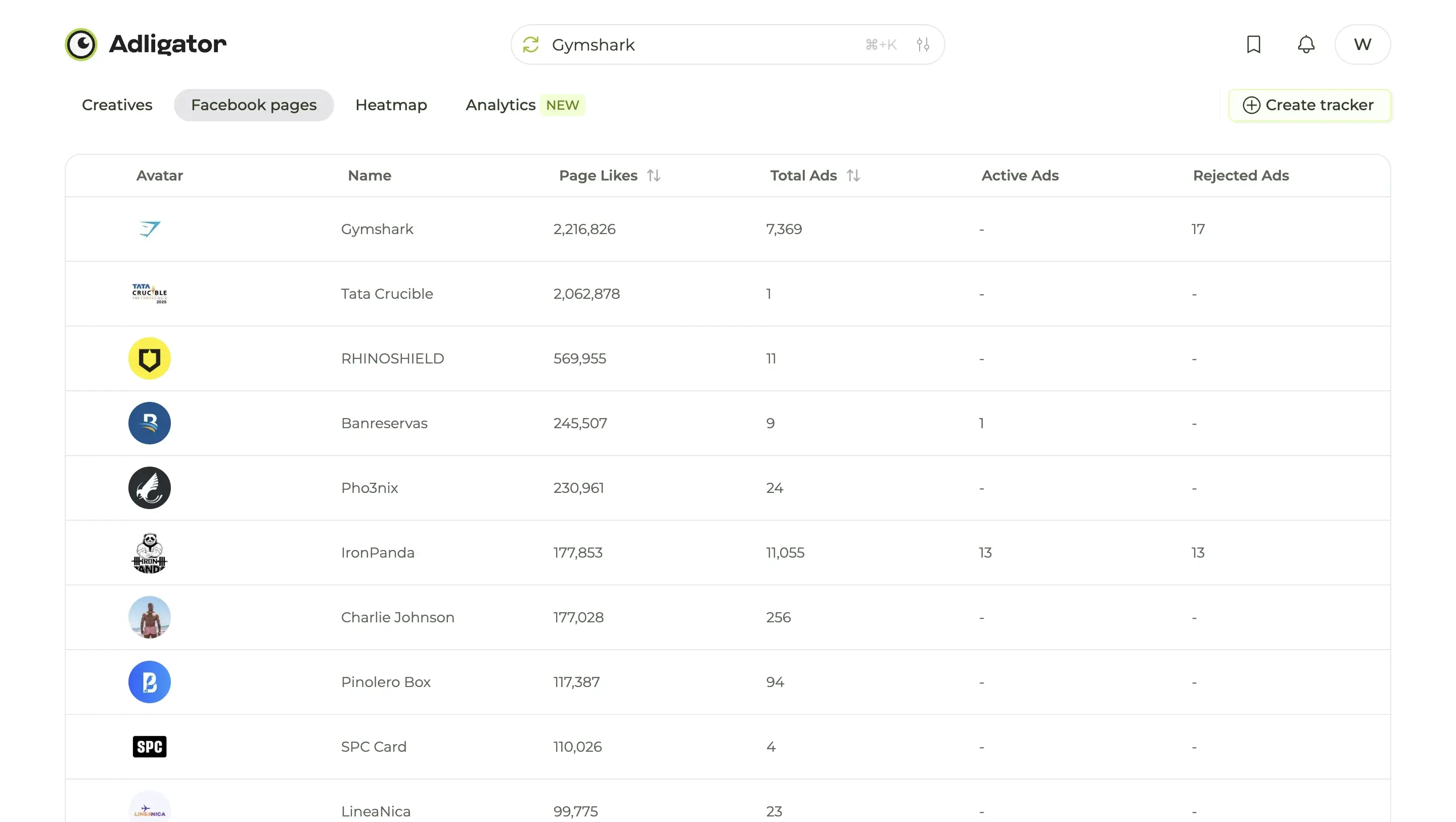Image resolution: width=1456 pixels, height=822 pixels.
Task: Click the Name column header
Action: [x=370, y=176]
